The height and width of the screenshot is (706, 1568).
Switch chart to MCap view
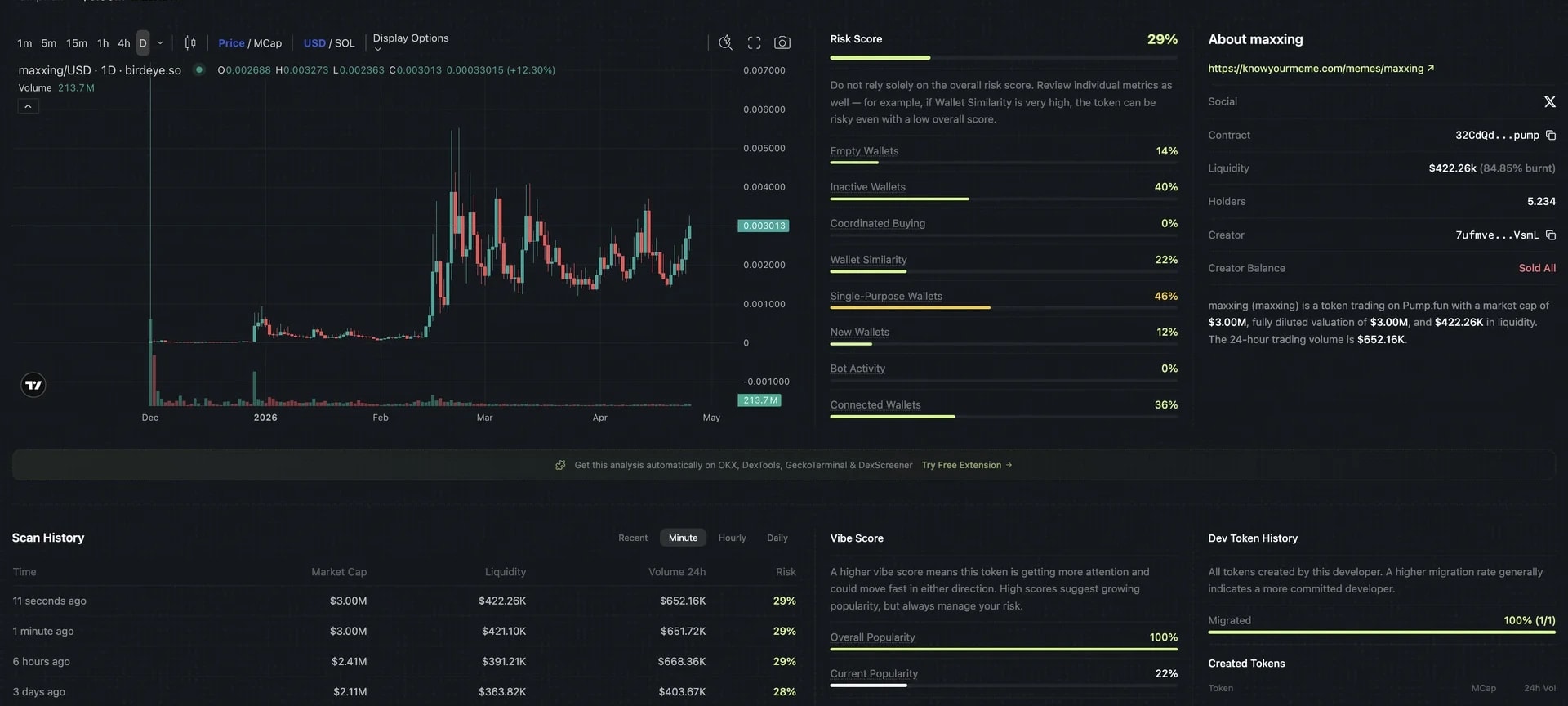pyautogui.click(x=268, y=42)
